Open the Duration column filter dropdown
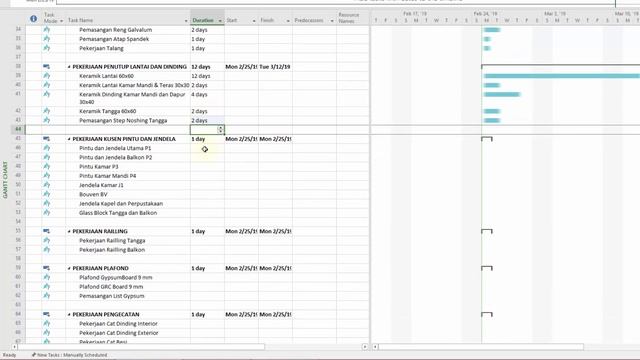Screen dimensions: 640x360 [x=220, y=21]
